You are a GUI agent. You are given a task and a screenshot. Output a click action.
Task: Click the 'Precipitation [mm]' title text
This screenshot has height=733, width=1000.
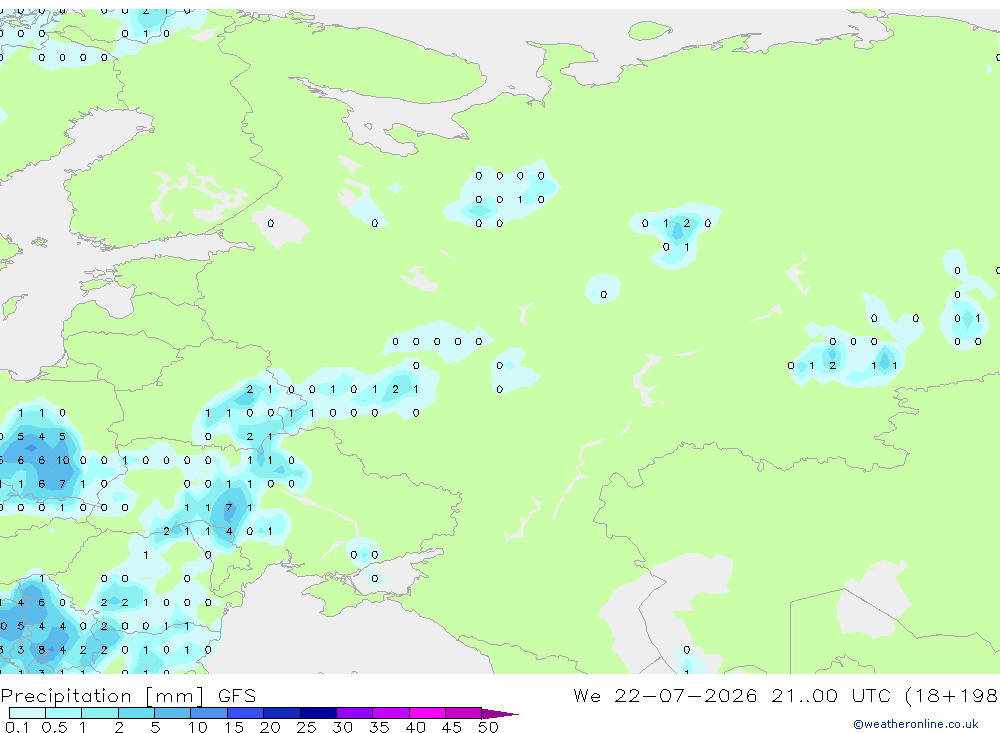(x=103, y=696)
